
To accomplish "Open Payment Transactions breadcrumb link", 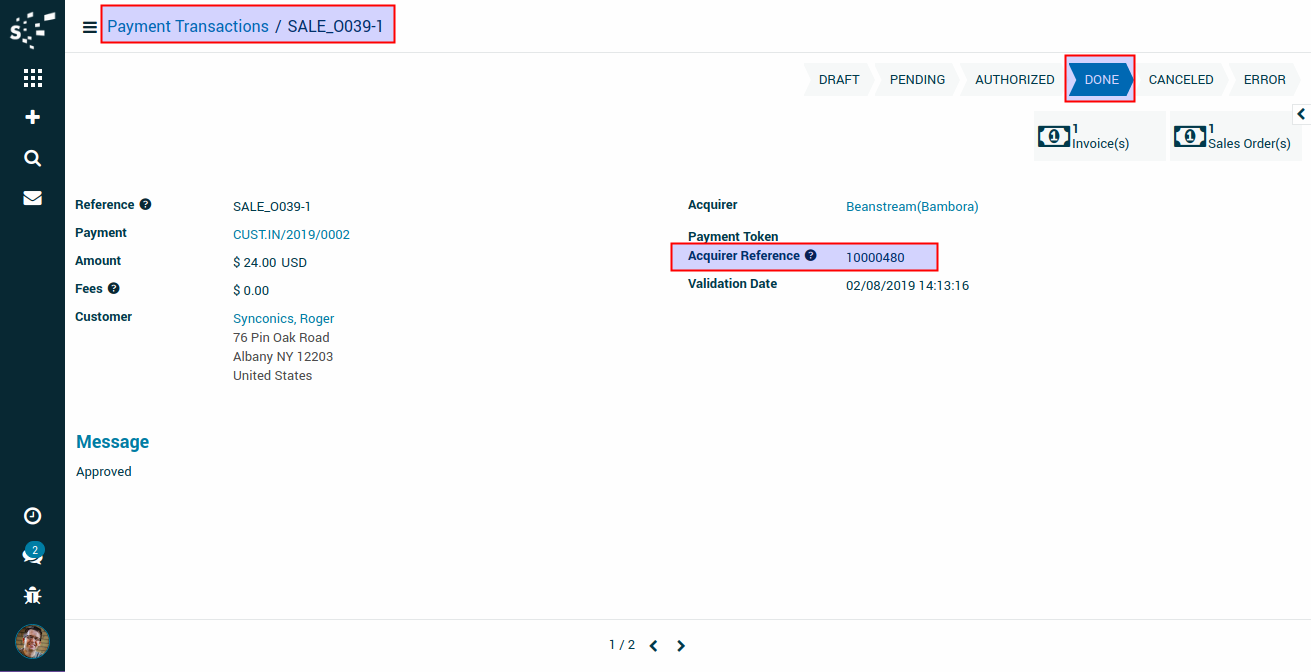I will 188,27.
